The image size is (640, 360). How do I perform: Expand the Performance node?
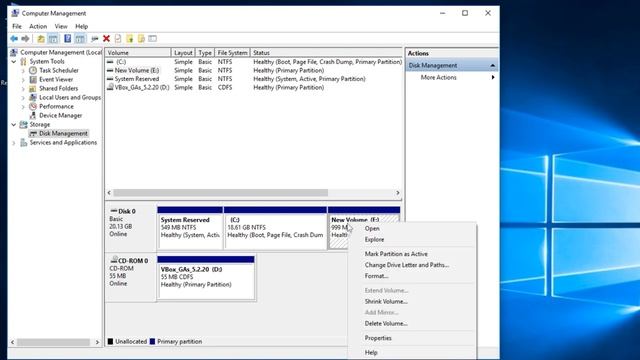pyautogui.click(x=23, y=106)
